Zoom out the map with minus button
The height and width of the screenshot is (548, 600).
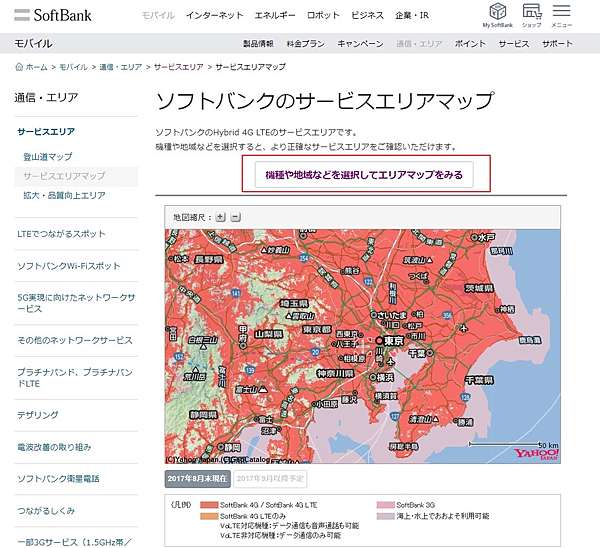[x=236, y=217]
